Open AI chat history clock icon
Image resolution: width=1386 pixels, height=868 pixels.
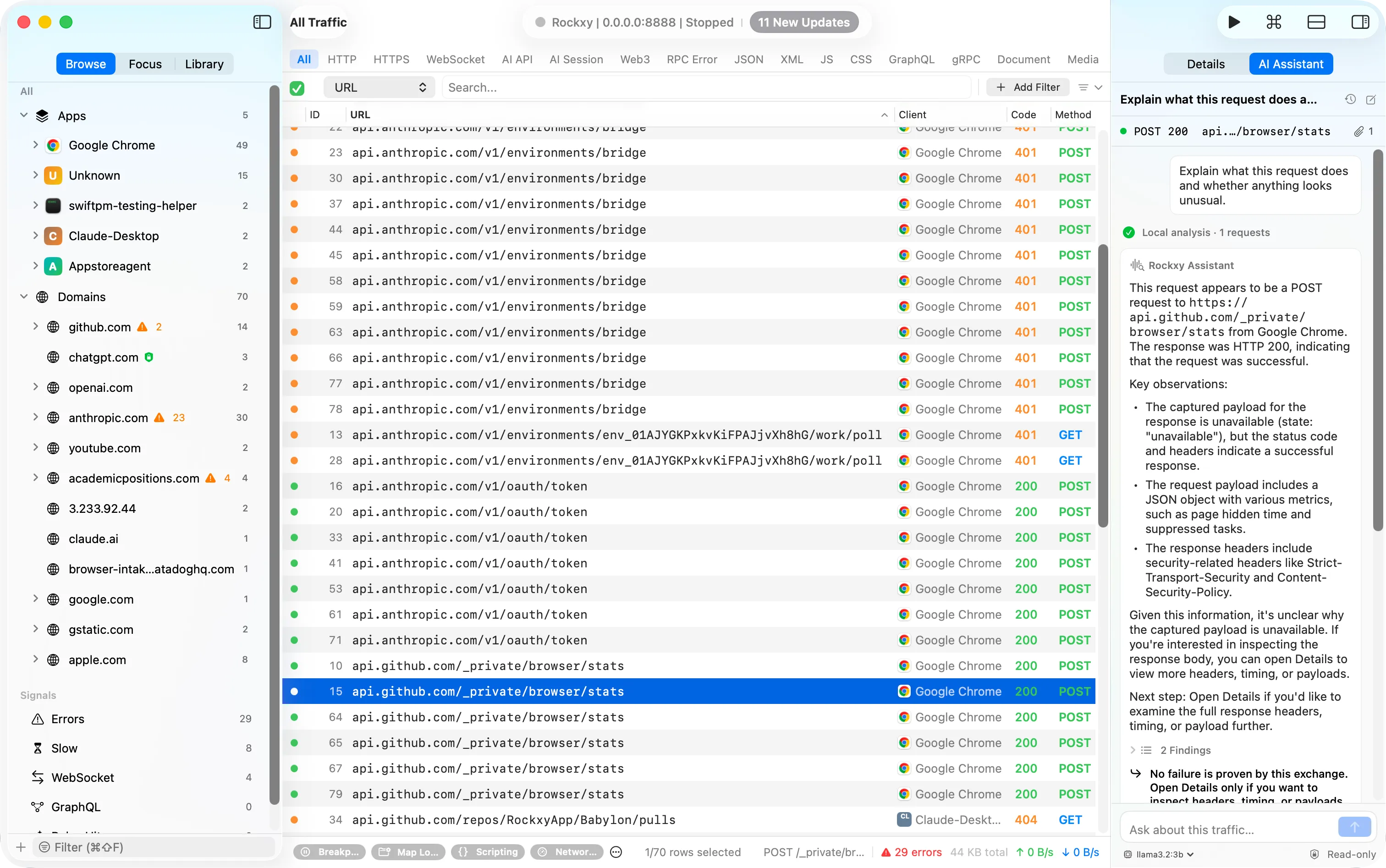[x=1350, y=99]
